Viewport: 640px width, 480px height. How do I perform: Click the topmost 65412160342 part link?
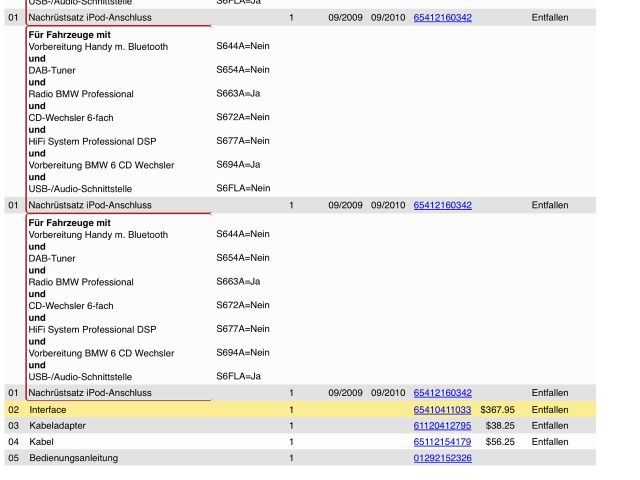coord(442,18)
